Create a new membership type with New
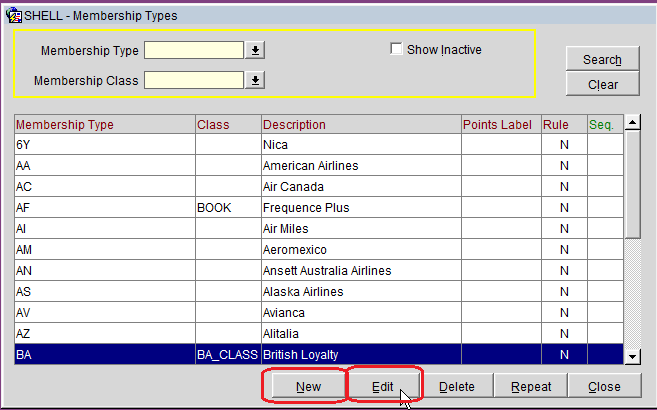The height and width of the screenshot is (410, 657). click(308, 386)
